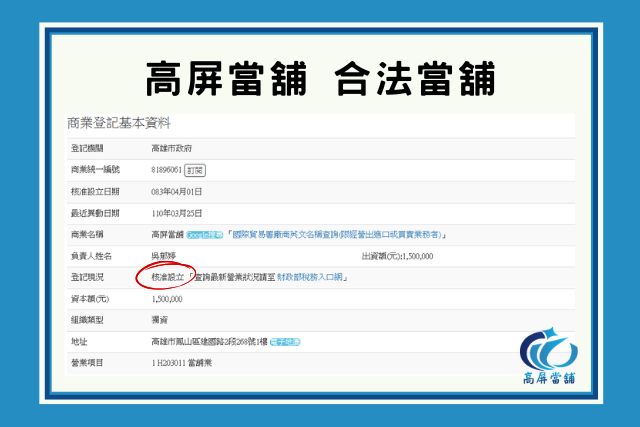Open the Google search badge after 高屏當舖
Image resolution: width=640 pixels, height=427 pixels.
click(204, 235)
